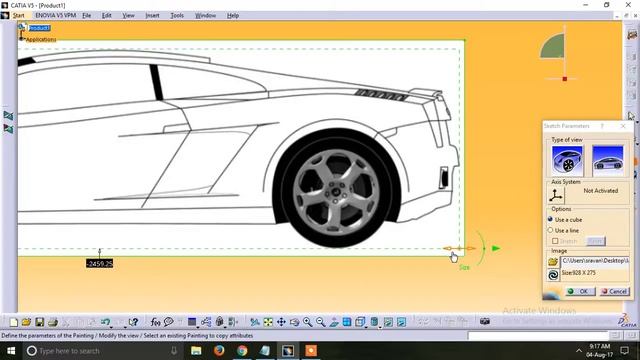The width and height of the screenshot is (640, 360).
Task: Open the File menu
Action: coord(87,16)
